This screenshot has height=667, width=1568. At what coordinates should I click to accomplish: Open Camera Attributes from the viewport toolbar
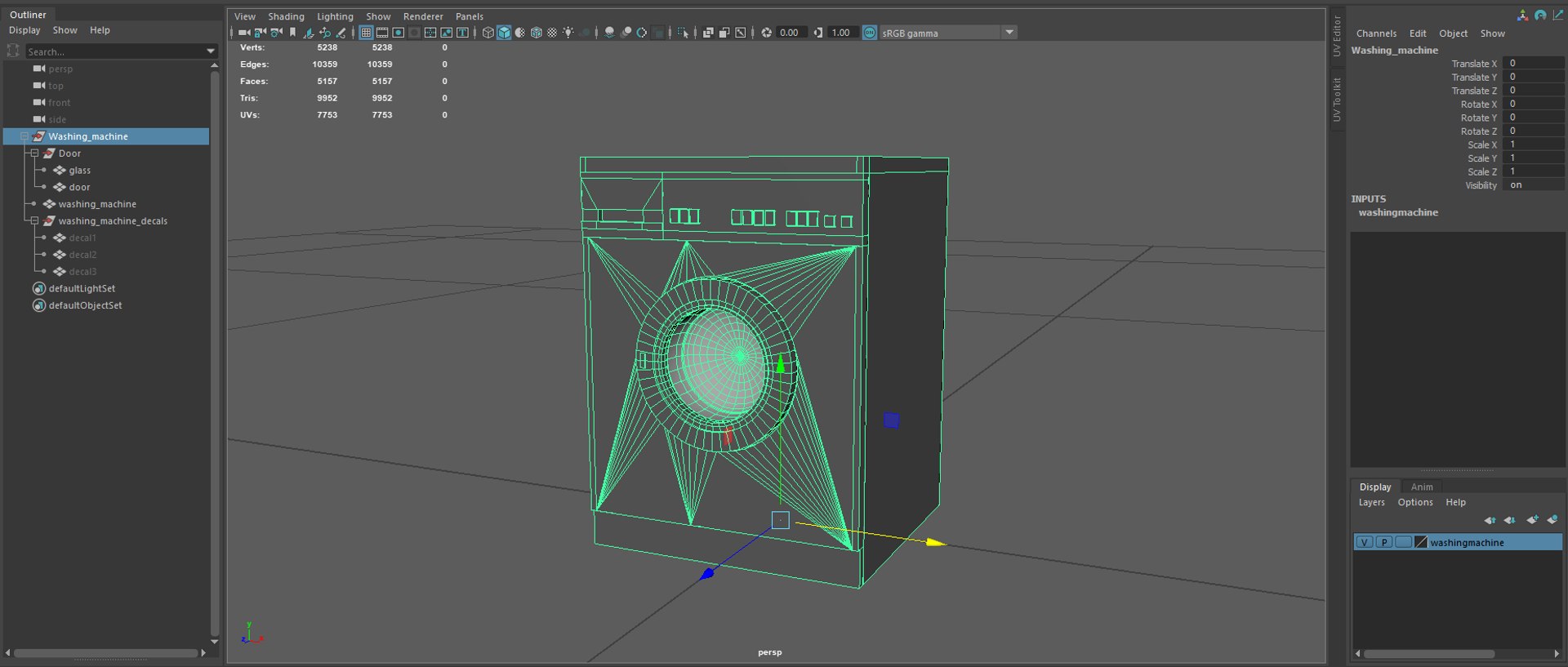277,33
